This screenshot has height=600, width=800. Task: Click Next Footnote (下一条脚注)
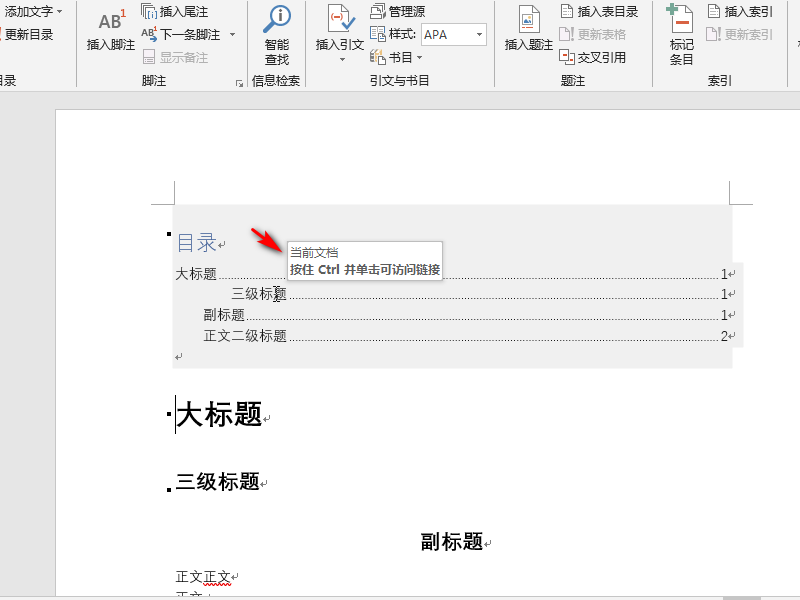click(181, 34)
